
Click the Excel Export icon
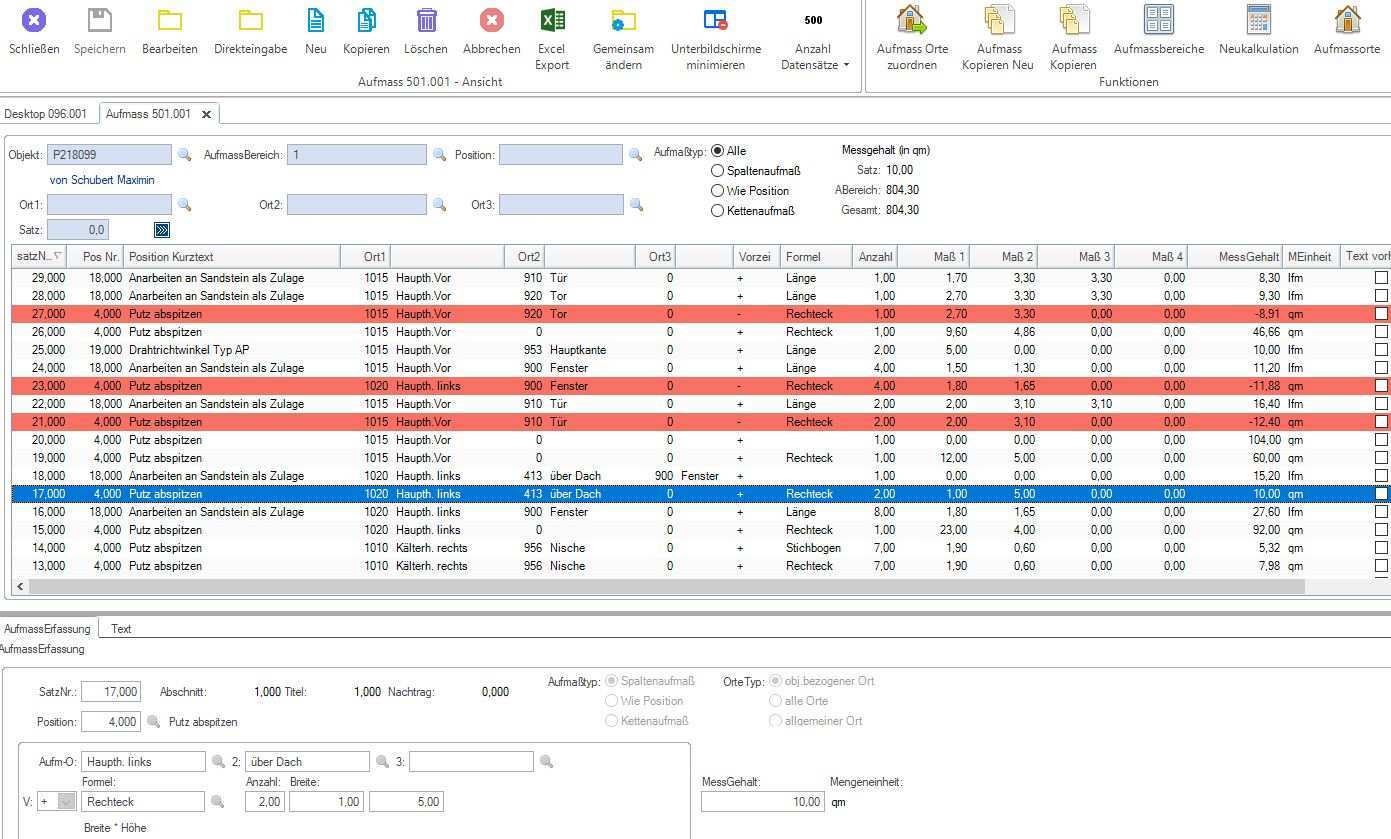(x=552, y=21)
